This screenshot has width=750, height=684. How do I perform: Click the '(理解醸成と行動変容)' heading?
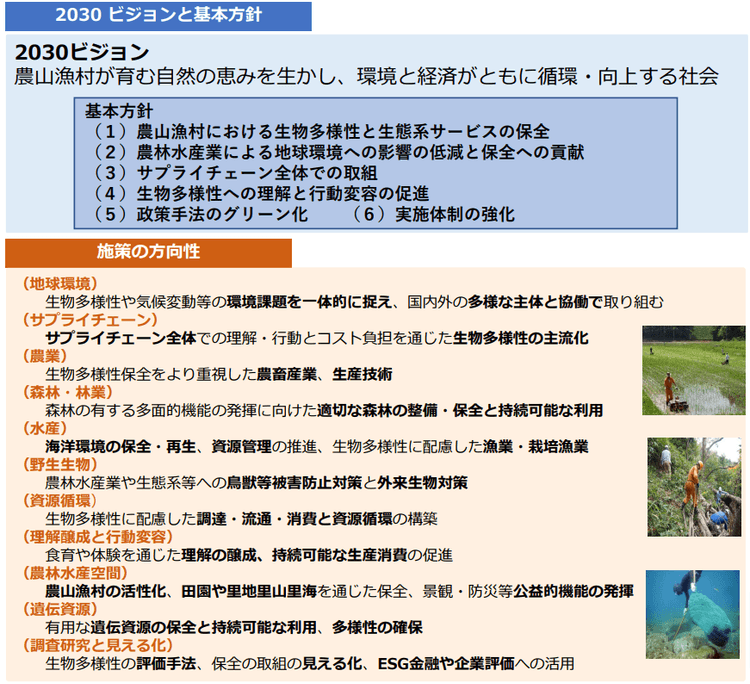pos(98,537)
